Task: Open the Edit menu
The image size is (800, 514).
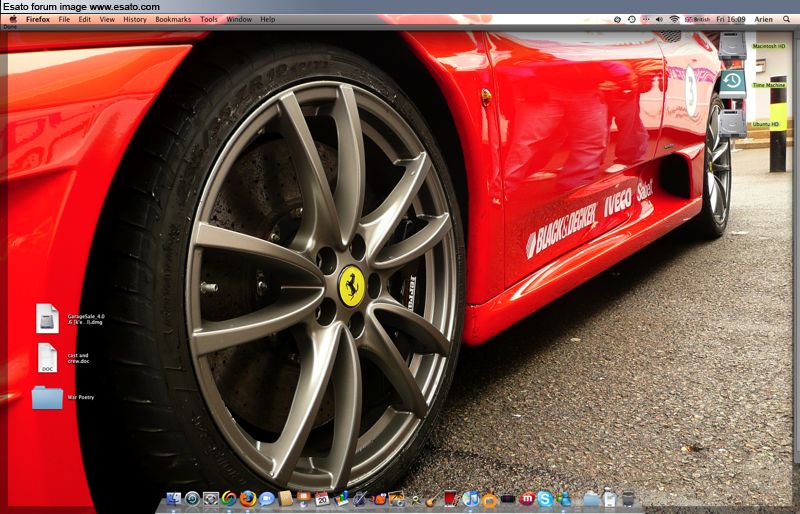Action: (x=85, y=19)
